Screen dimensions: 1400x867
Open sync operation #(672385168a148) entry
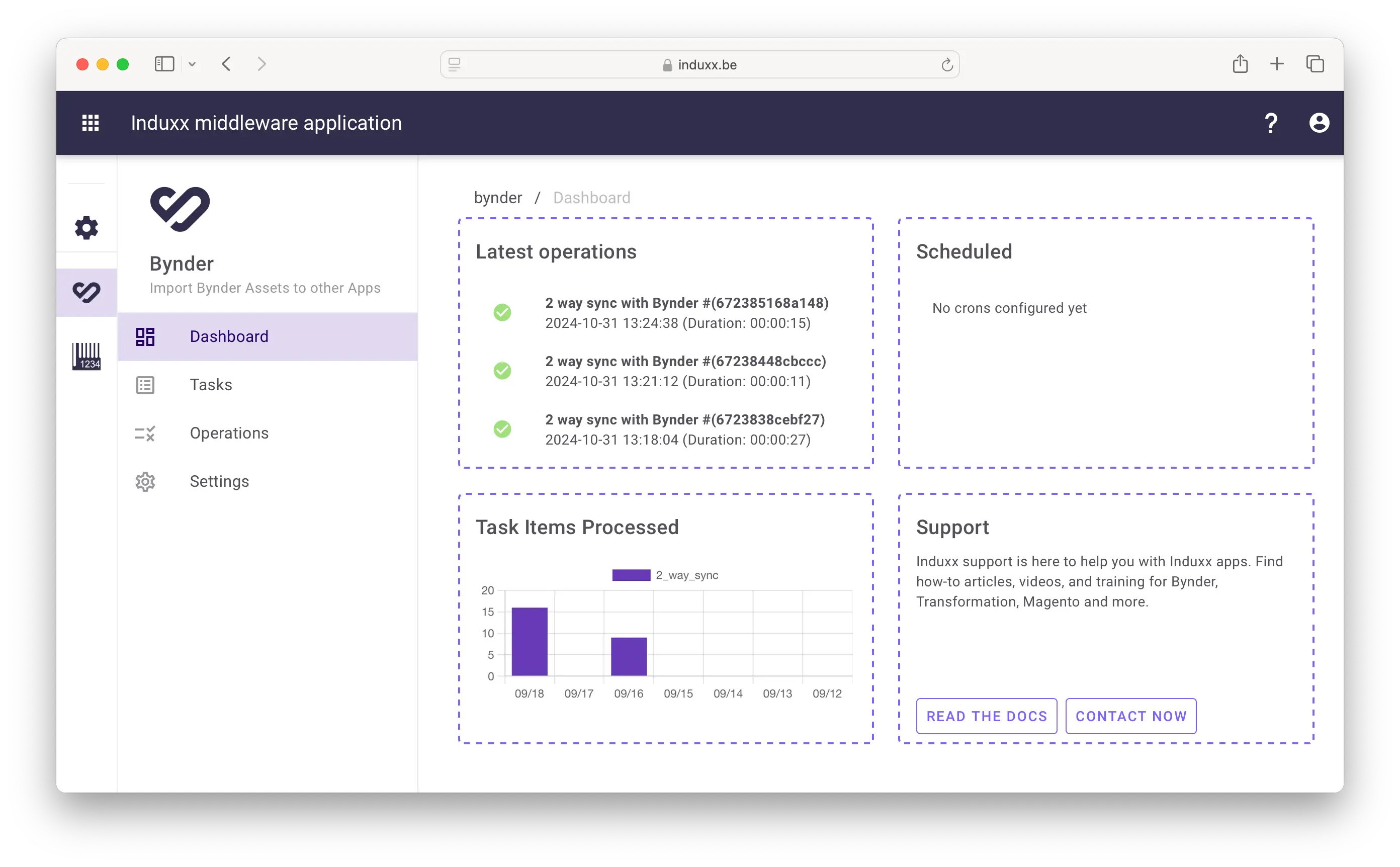pyautogui.click(x=686, y=303)
